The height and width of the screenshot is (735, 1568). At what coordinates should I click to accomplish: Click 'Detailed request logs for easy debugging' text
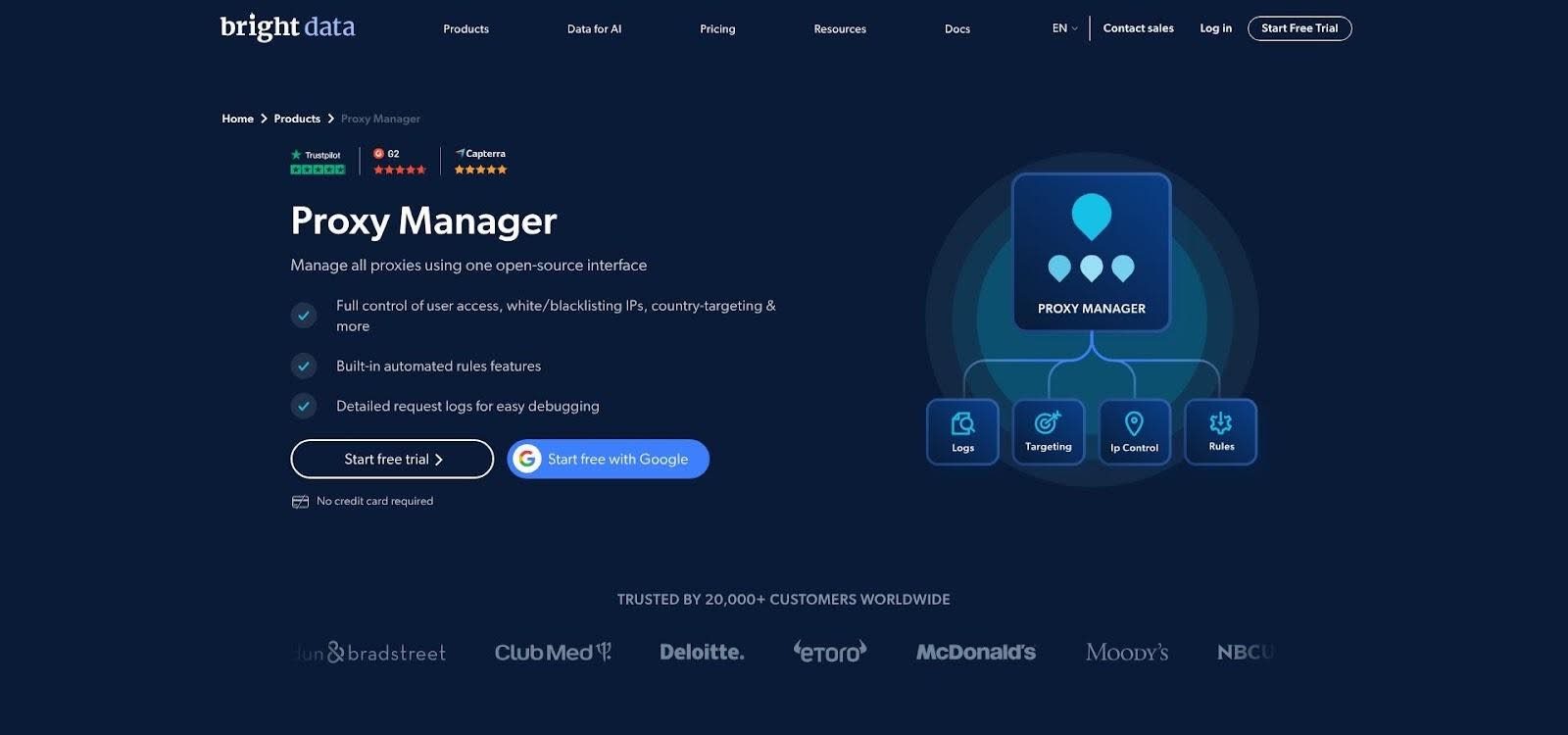tap(467, 406)
